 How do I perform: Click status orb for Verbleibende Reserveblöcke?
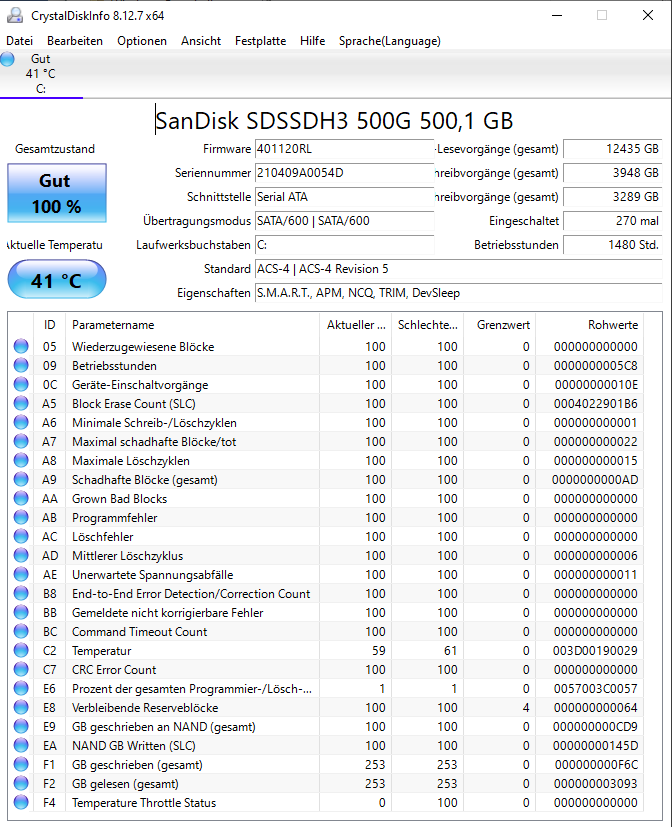21,707
